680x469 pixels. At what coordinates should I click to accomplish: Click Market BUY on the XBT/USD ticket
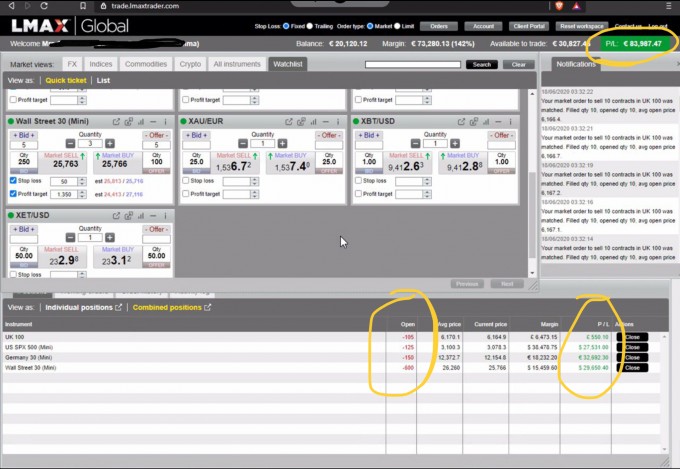pyautogui.click(x=461, y=163)
